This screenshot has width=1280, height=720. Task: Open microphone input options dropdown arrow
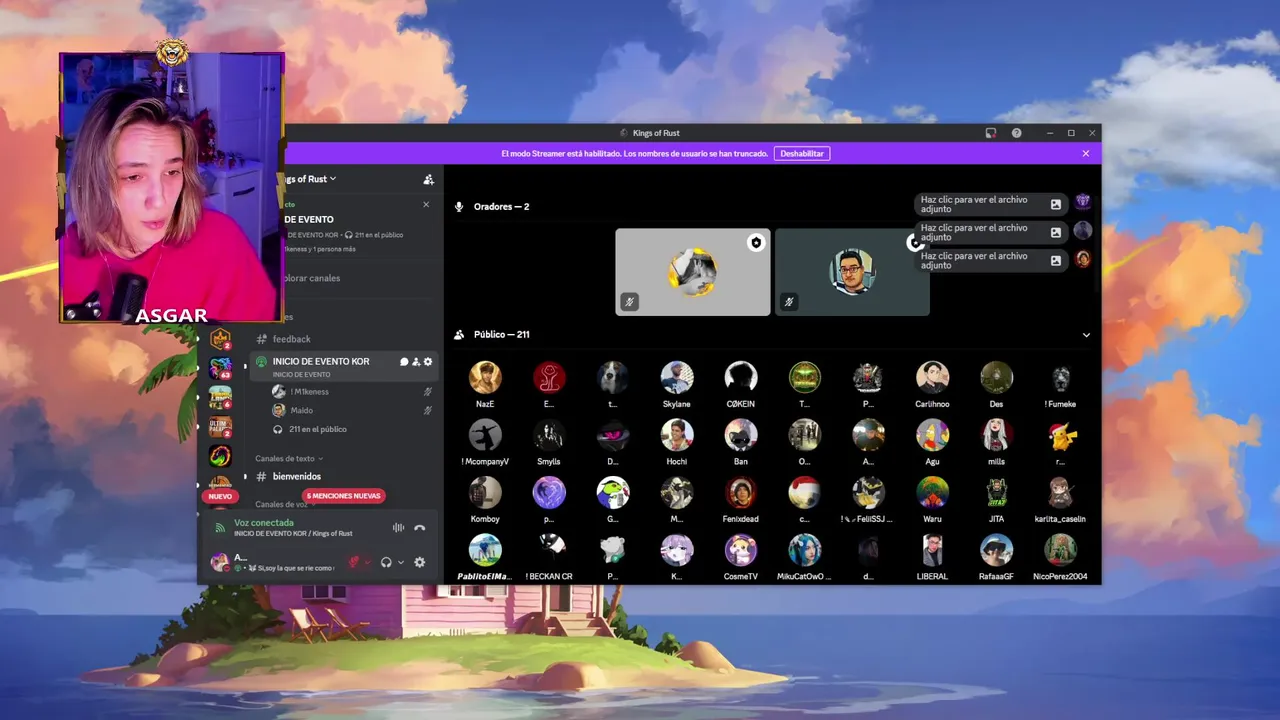(367, 562)
